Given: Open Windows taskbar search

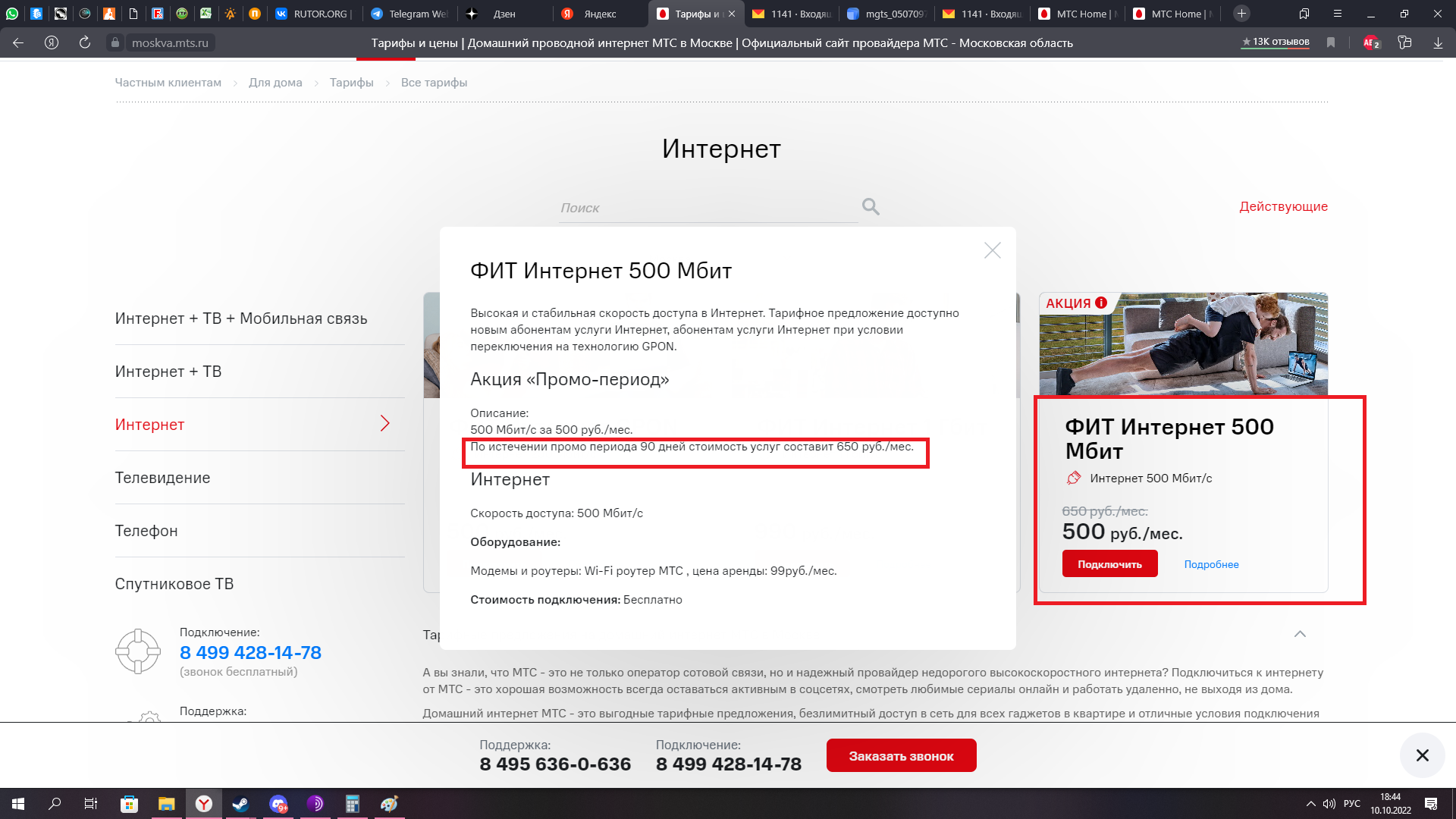Looking at the screenshot, I should [55, 804].
